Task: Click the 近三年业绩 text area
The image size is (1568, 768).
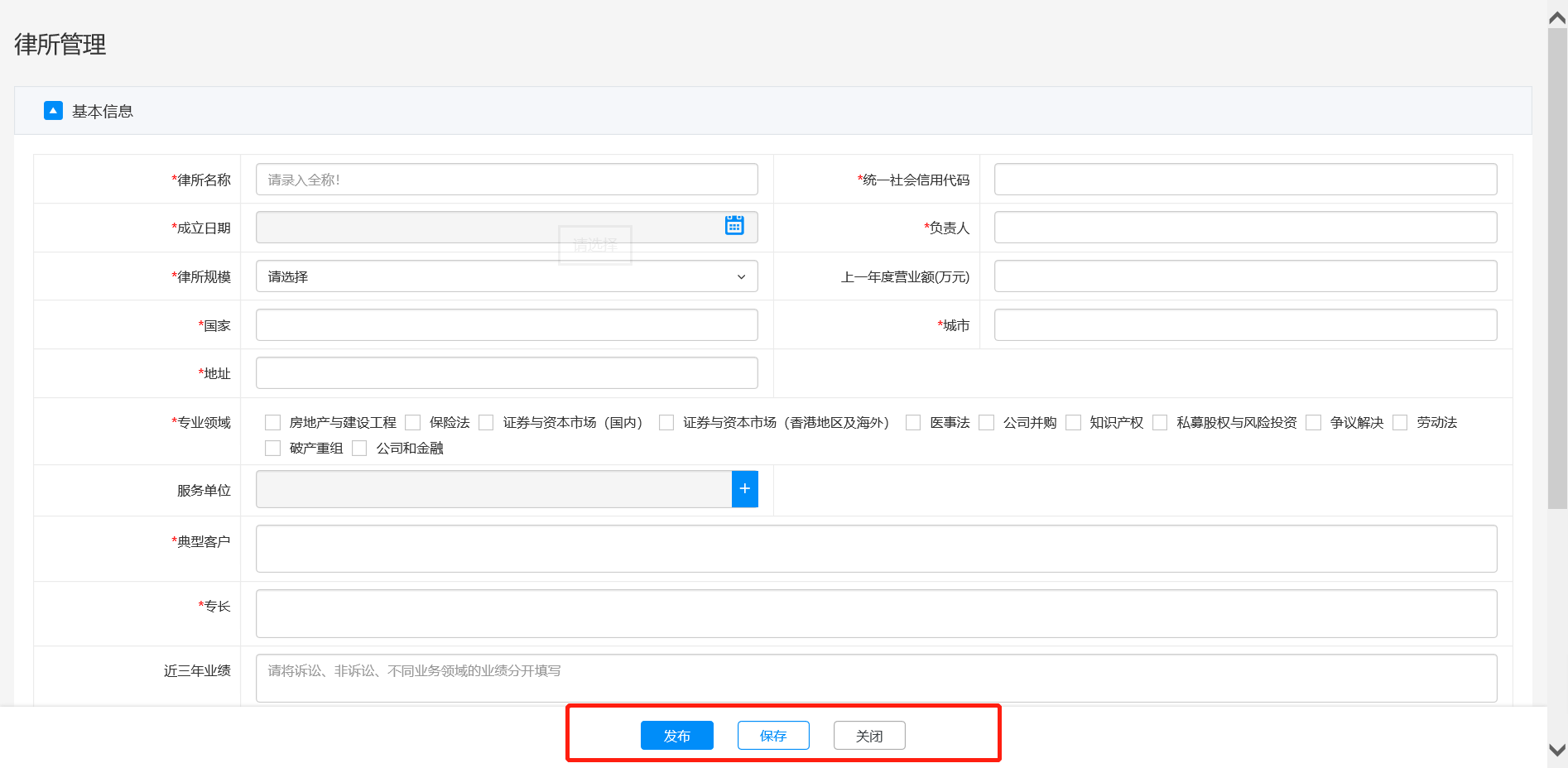Action: click(876, 679)
